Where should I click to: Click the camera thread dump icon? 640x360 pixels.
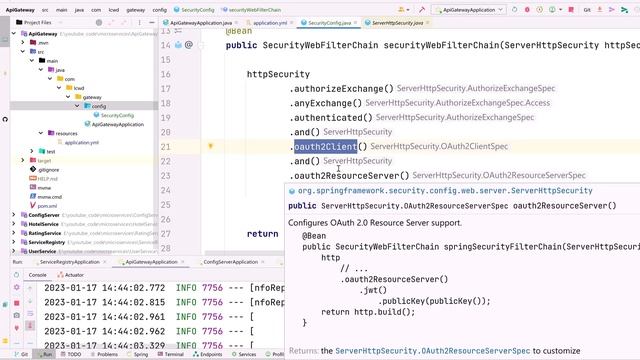[x=16, y=315]
